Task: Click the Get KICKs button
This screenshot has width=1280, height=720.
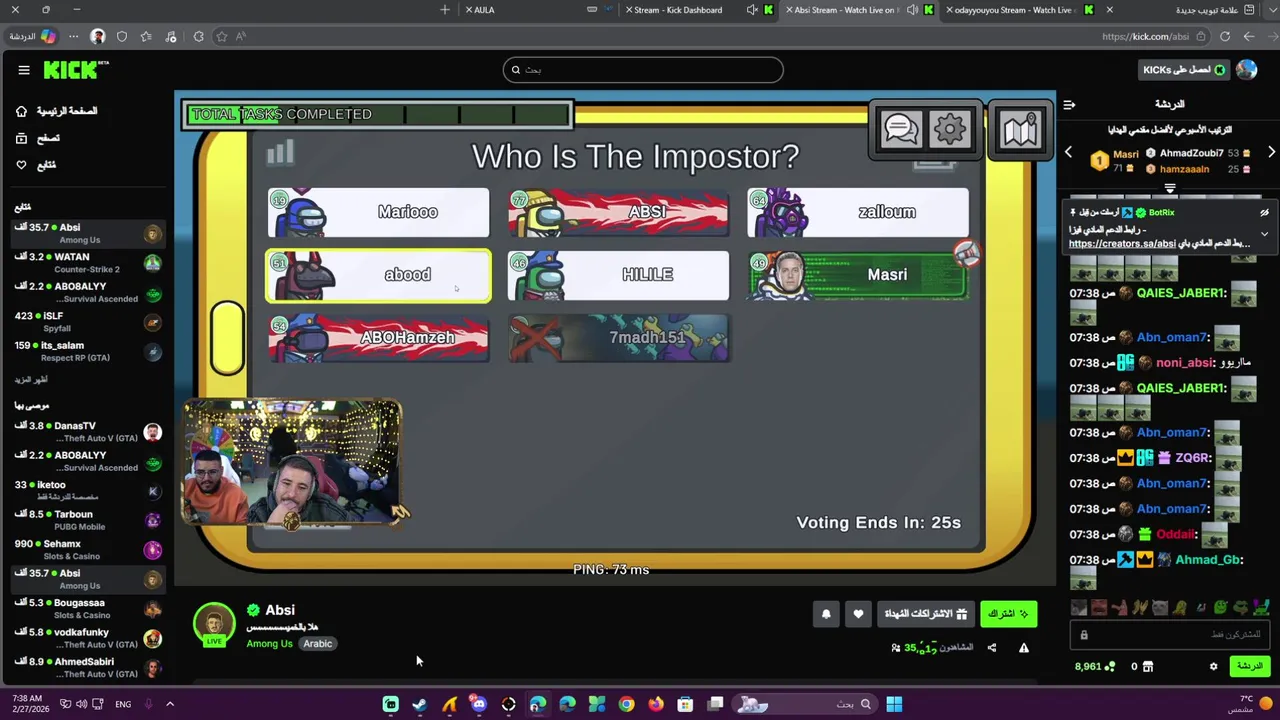Action: pos(1185,70)
